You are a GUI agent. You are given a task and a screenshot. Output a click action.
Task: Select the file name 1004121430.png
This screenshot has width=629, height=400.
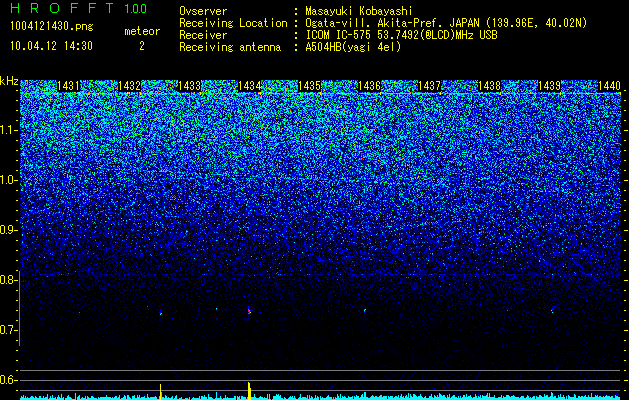(x=52, y=26)
